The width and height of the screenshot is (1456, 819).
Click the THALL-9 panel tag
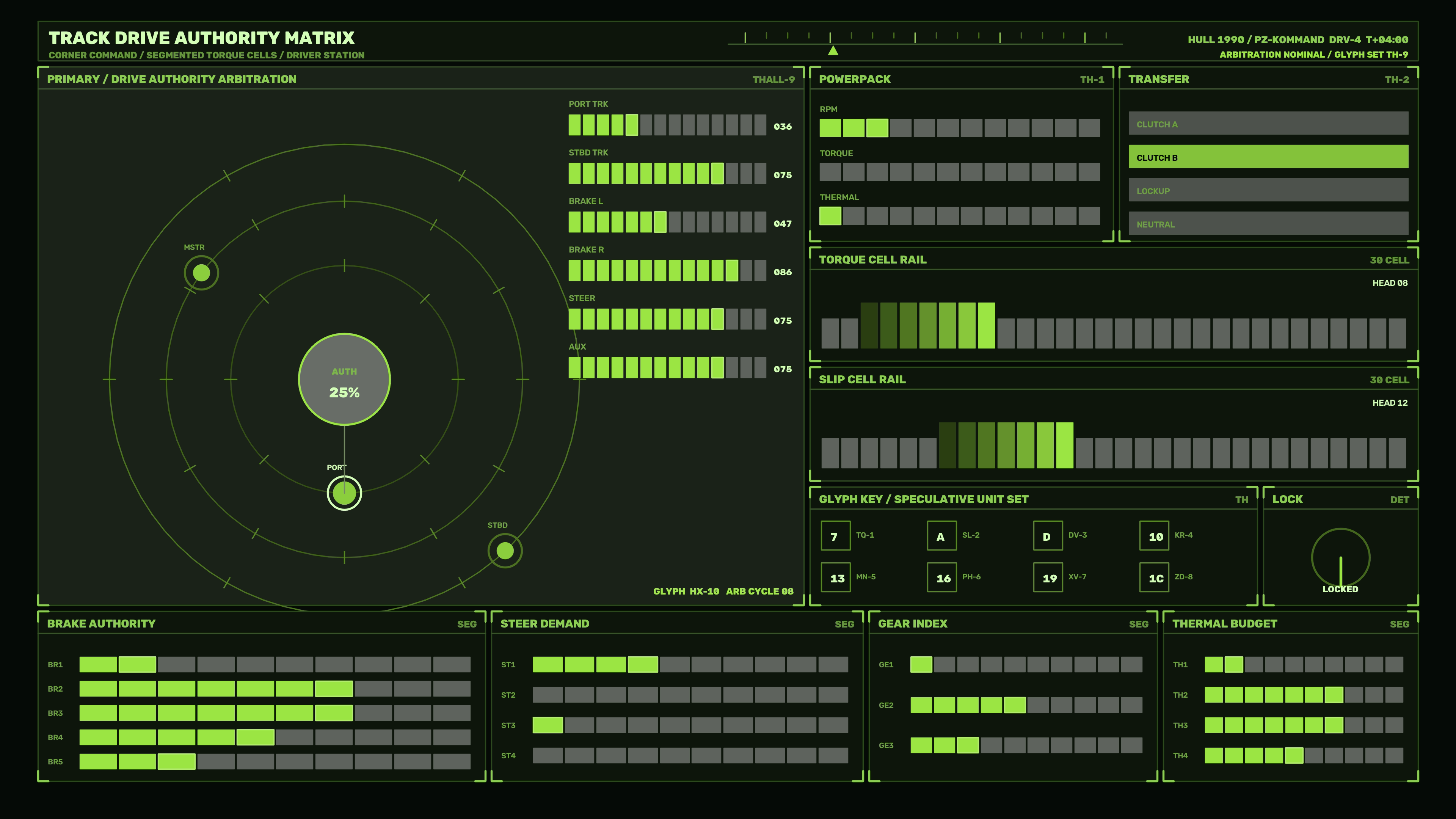[x=773, y=80]
